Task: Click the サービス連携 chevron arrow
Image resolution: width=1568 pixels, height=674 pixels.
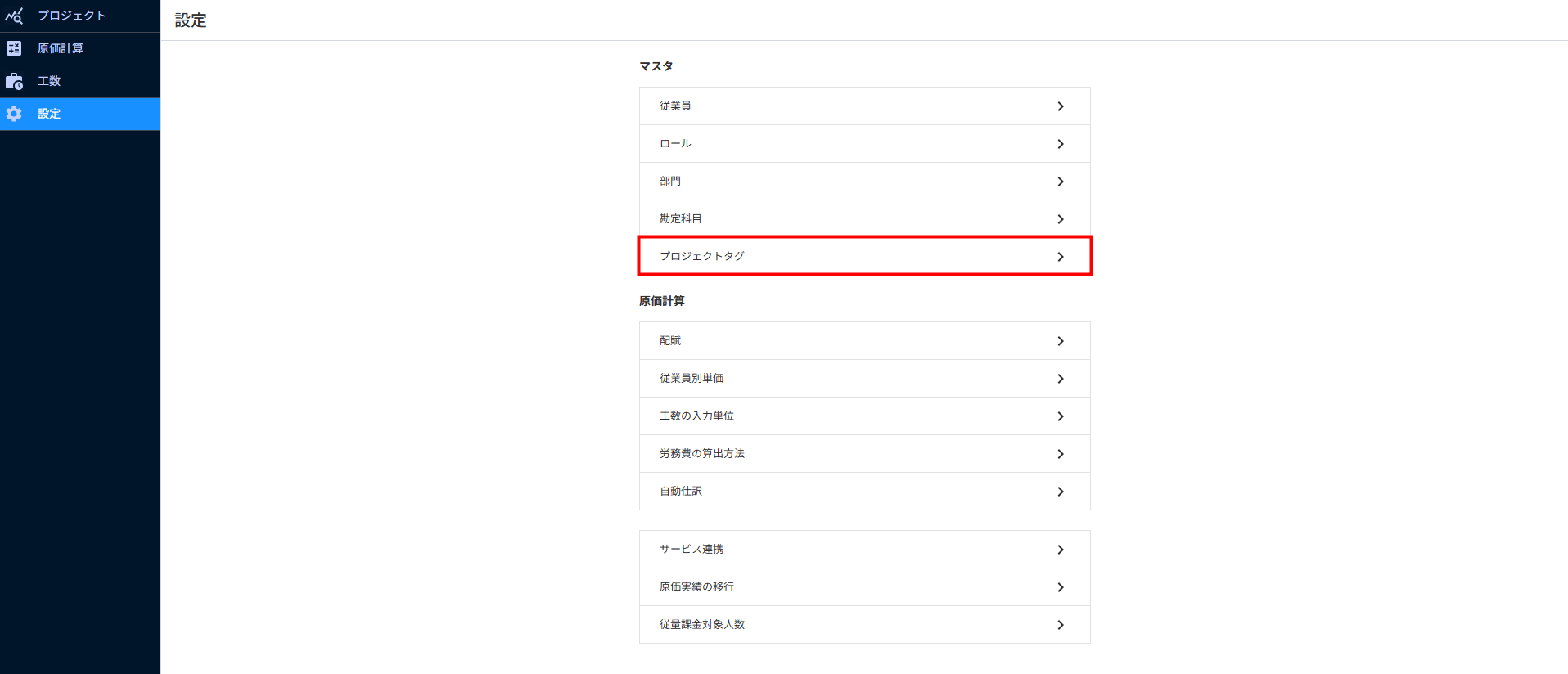Action: (1061, 550)
